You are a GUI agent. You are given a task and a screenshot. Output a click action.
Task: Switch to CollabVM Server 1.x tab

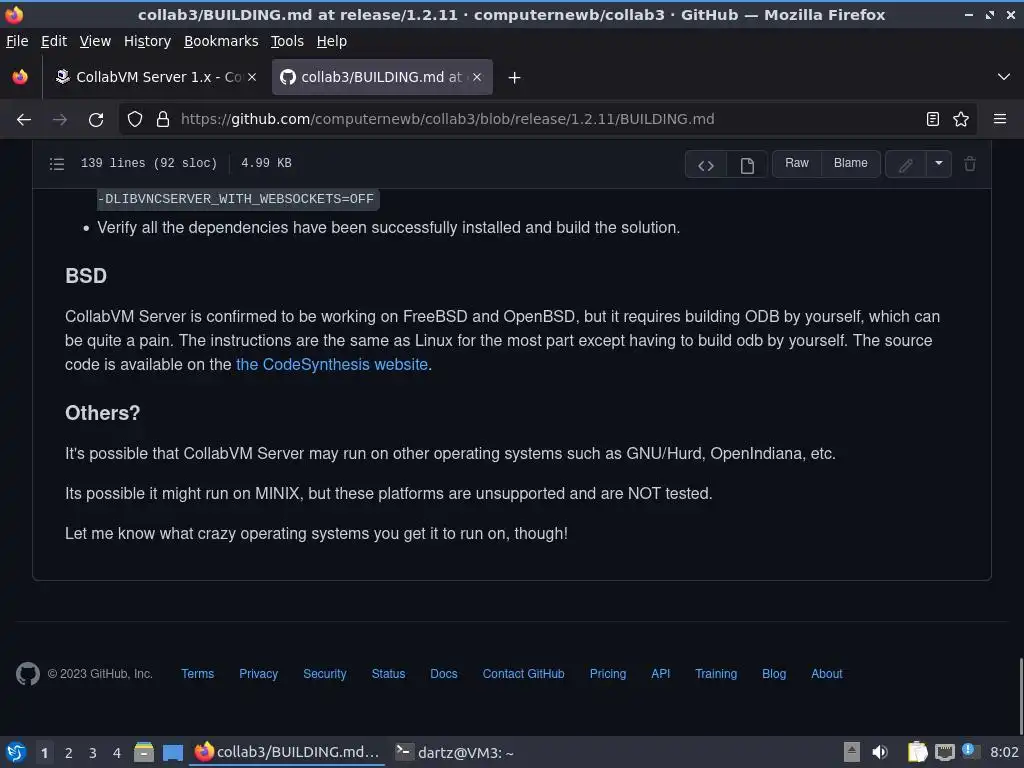pyautogui.click(x=156, y=77)
